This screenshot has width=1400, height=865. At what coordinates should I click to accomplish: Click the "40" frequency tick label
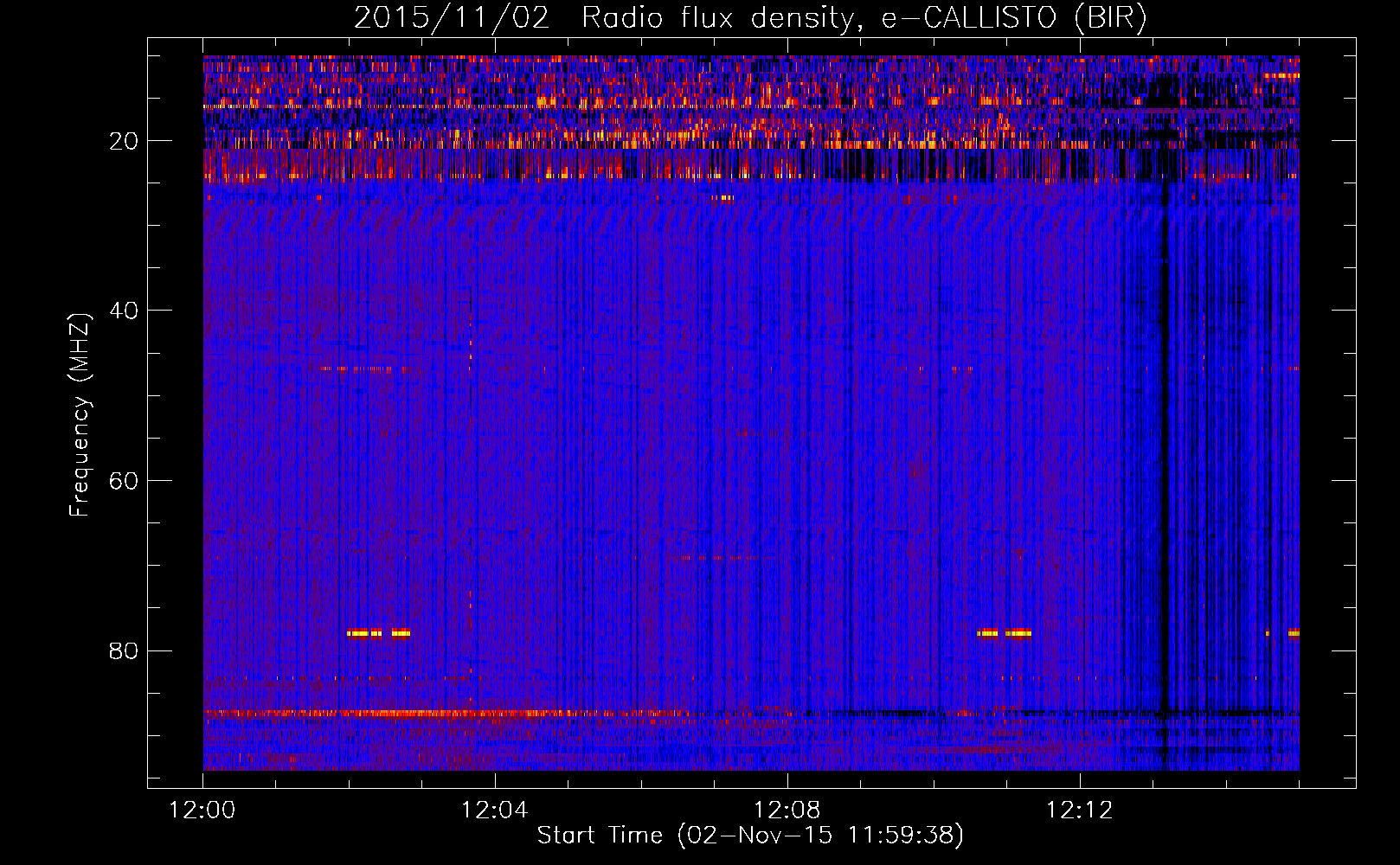pos(125,311)
